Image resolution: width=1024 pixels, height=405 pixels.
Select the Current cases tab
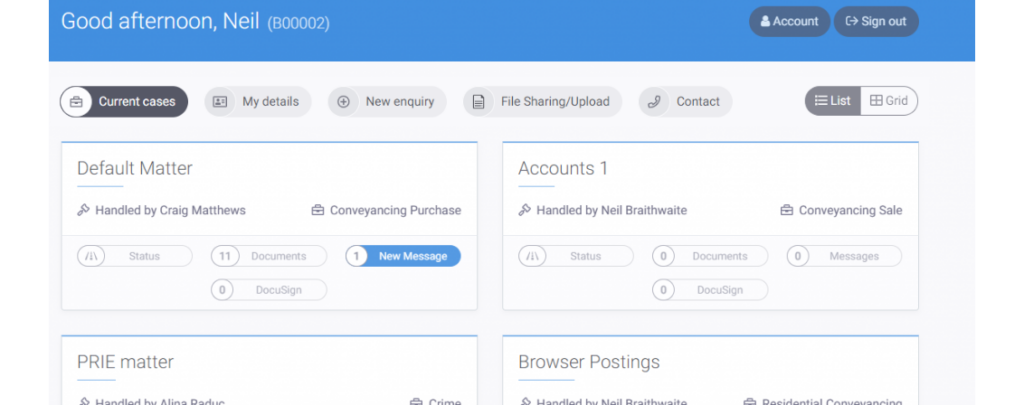click(x=124, y=102)
